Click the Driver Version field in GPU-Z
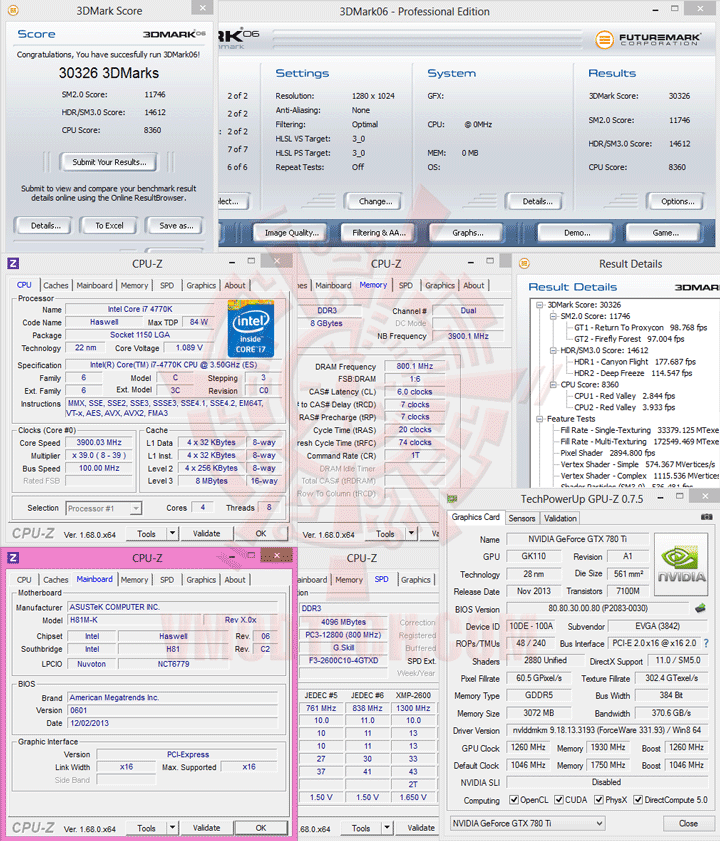Image resolution: width=720 pixels, height=841 pixels. pos(607,730)
